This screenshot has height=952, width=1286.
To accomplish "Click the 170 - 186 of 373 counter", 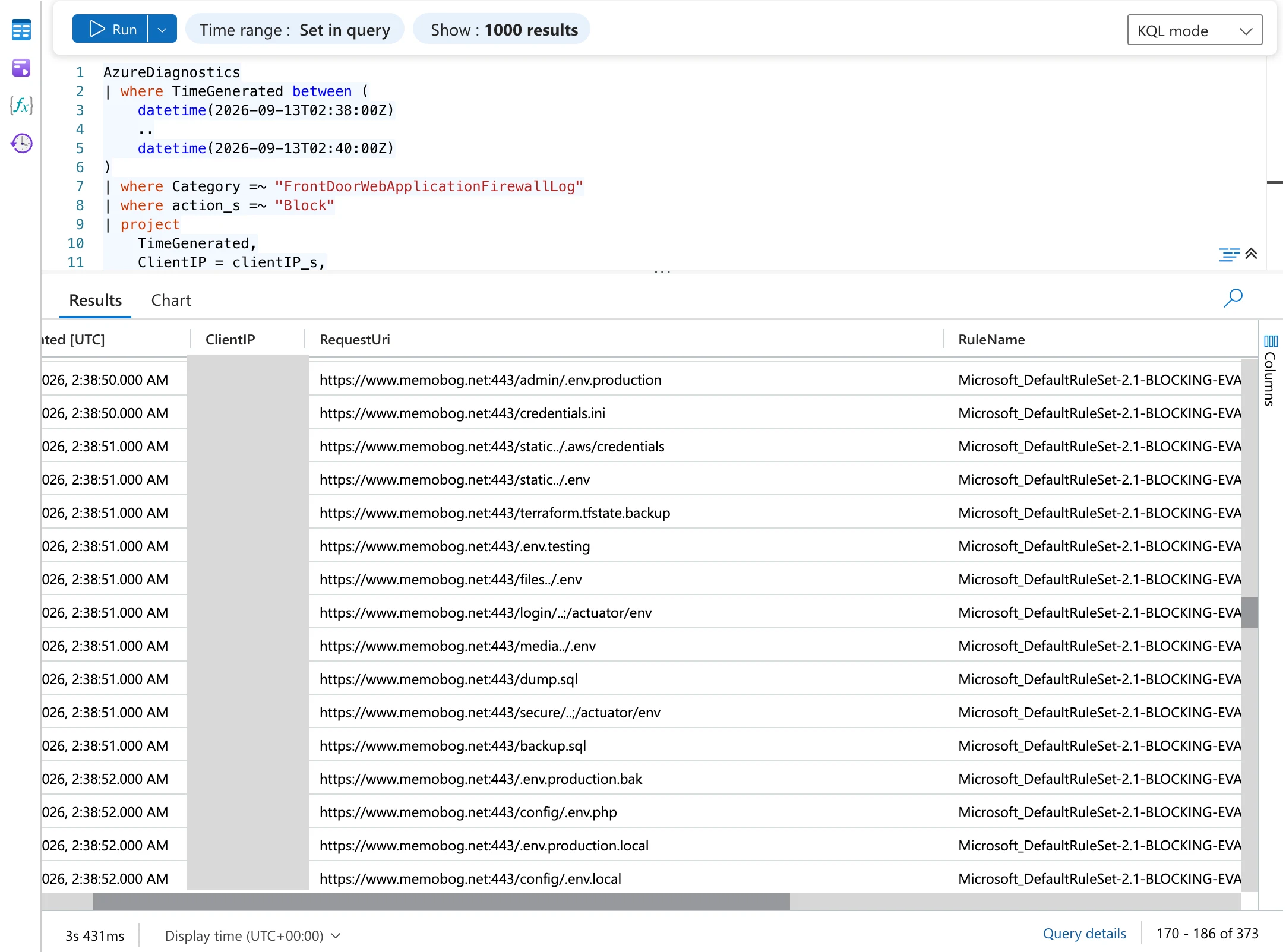I will (x=1207, y=934).
